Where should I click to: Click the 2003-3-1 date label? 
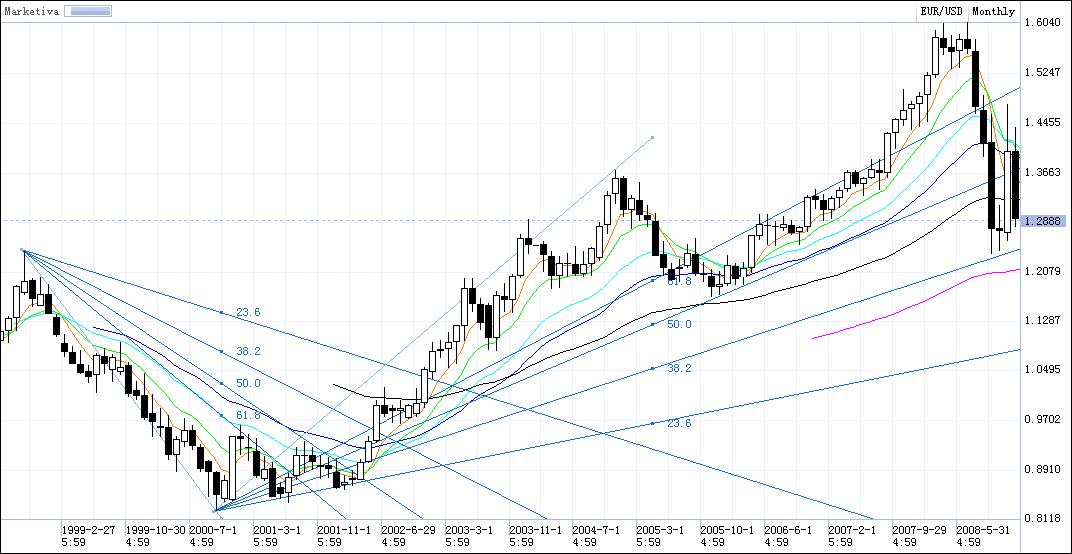tap(469, 530)
